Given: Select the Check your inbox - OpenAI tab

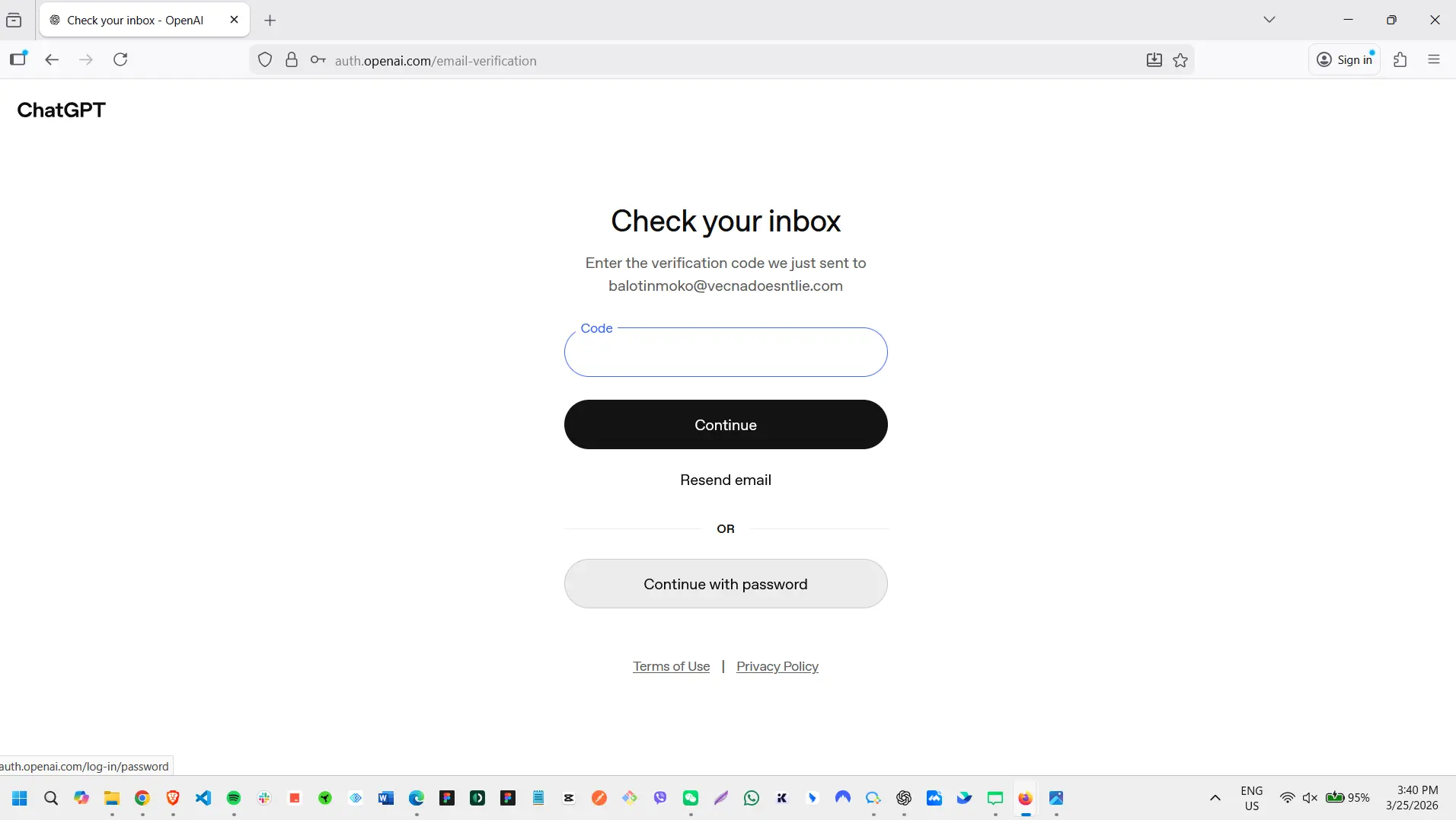Looking at the screenshot, I should point(145,21).
